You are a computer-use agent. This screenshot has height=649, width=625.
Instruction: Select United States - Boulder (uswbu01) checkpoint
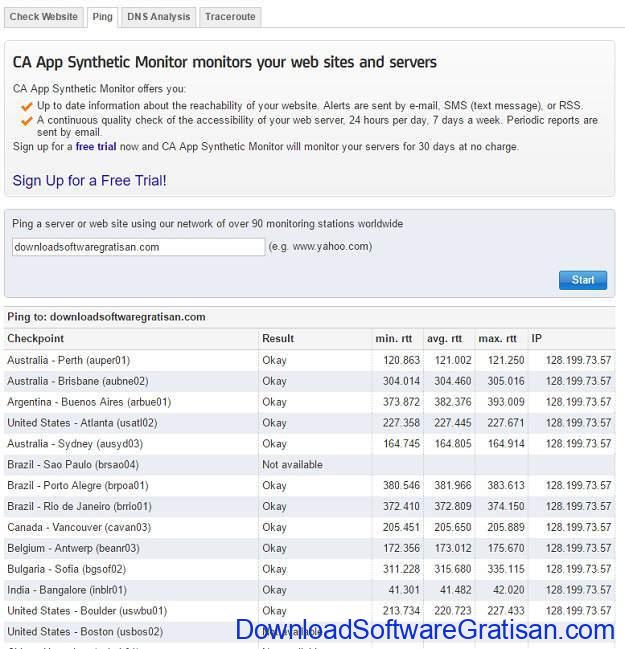(x=87, y=611)
